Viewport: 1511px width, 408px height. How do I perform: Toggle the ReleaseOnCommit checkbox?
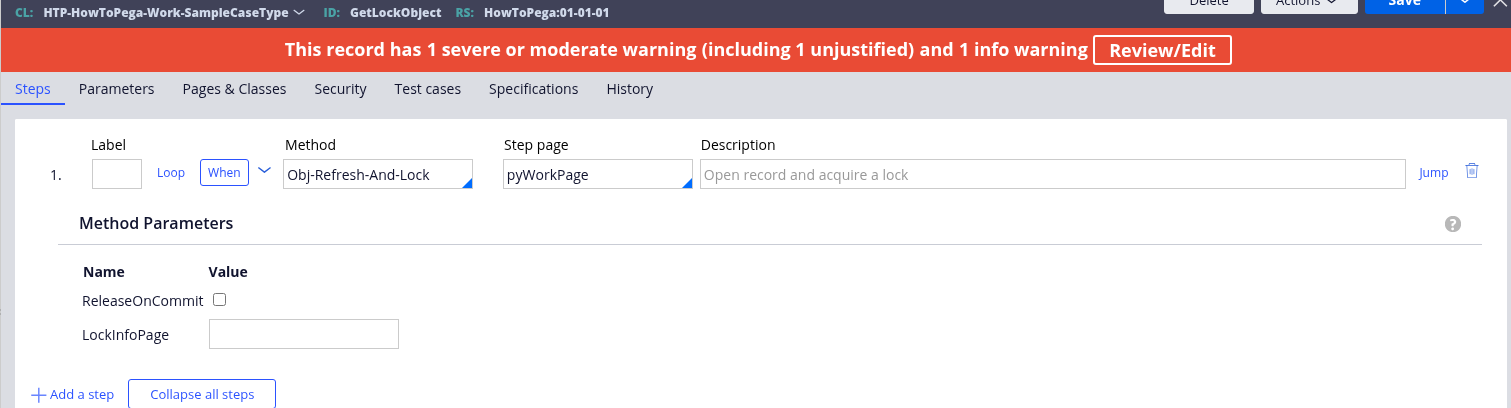tap(220, 300)
